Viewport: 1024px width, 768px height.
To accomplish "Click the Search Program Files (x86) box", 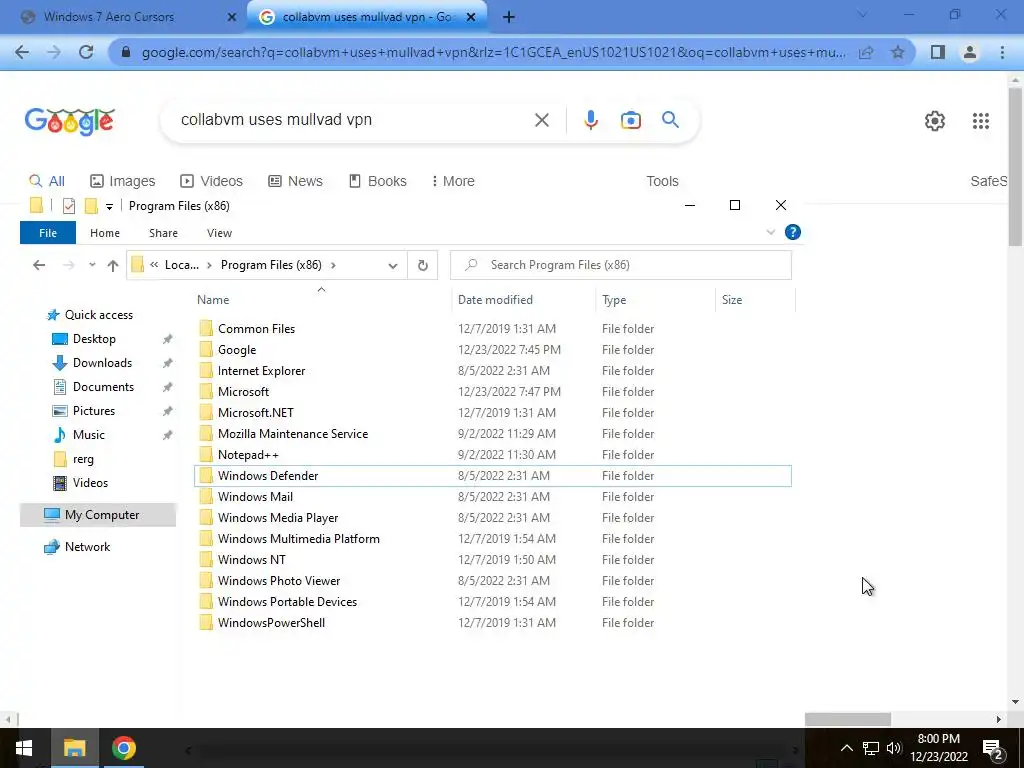I will point(620,265).
